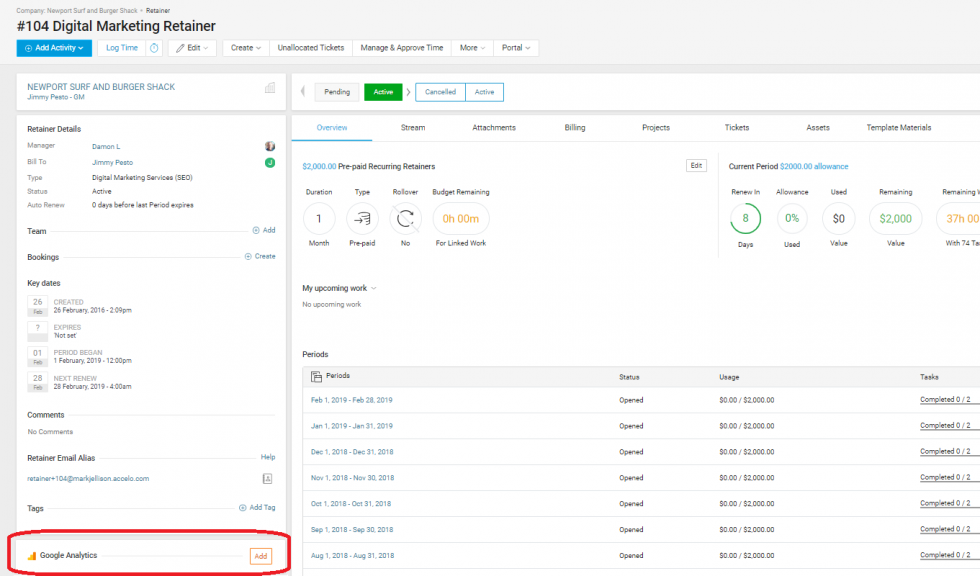Viewport: 980px width, 576px height.
Task: Click the Periods table header icon
Action: coord(316,376)
